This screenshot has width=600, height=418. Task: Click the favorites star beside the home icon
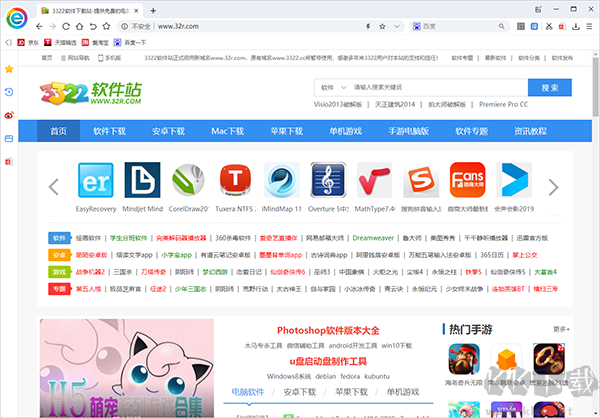tap(106, 26)
